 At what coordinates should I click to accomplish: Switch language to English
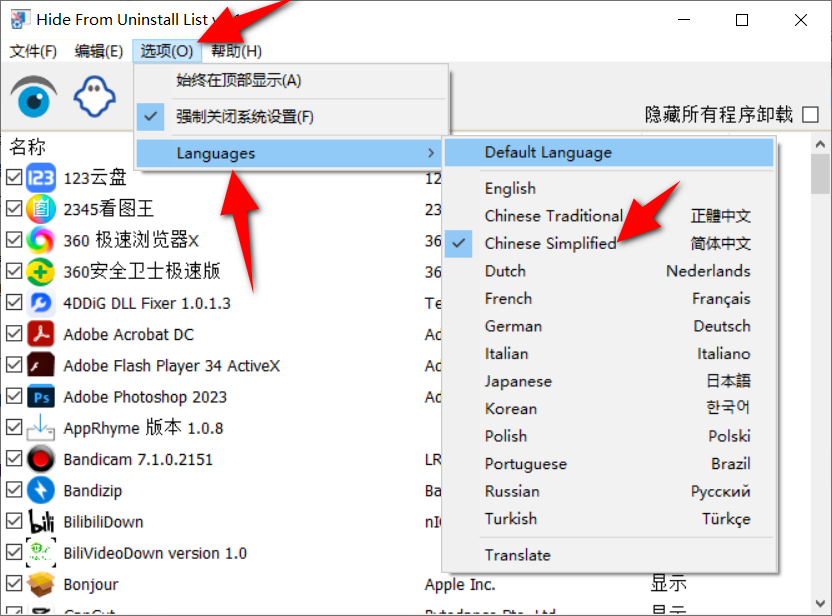coord(609,188)
